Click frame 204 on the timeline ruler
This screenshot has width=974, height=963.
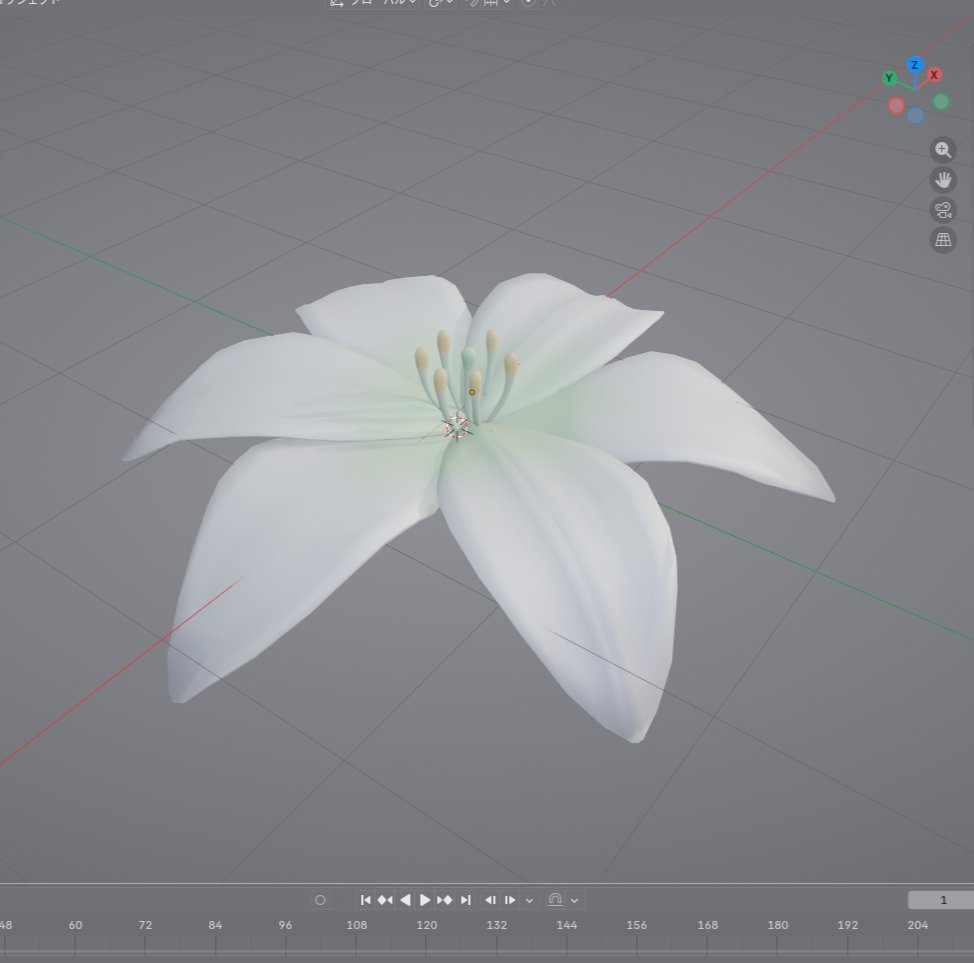(918, 925)
